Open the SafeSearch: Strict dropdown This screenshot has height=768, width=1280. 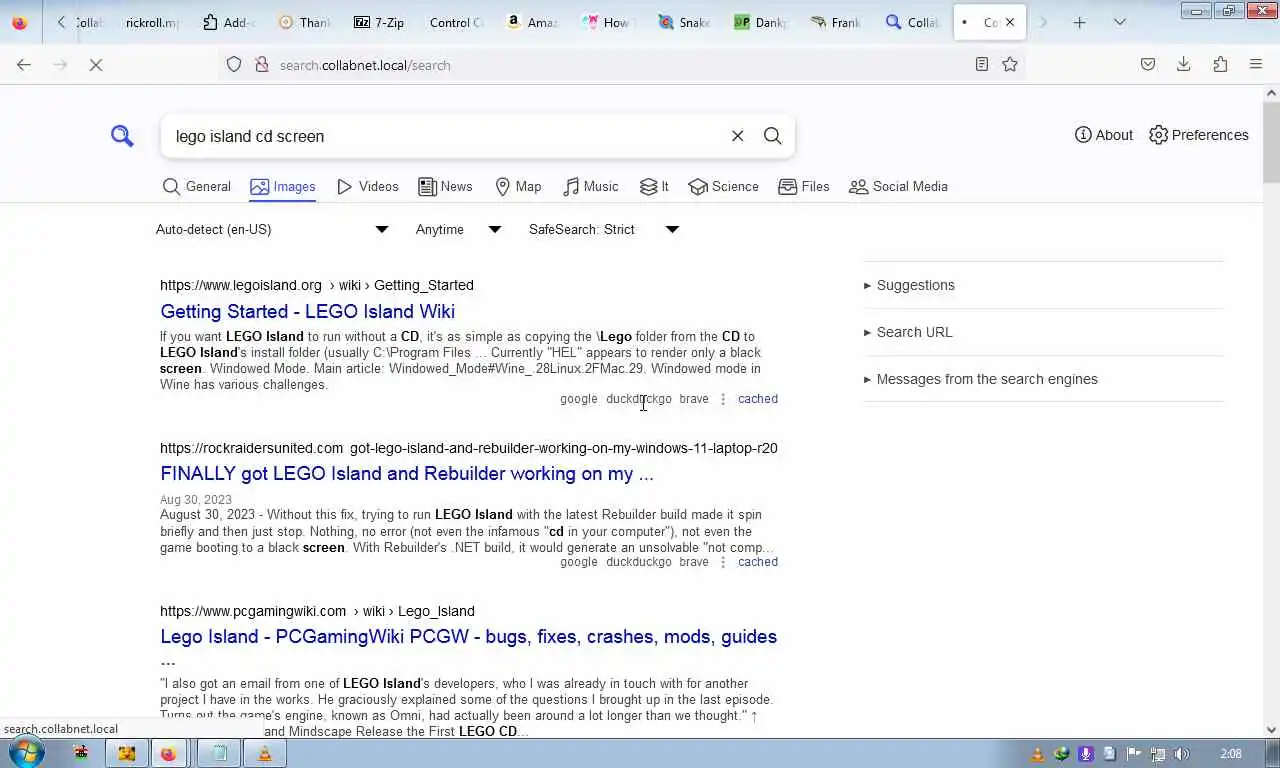pos(604,229)
